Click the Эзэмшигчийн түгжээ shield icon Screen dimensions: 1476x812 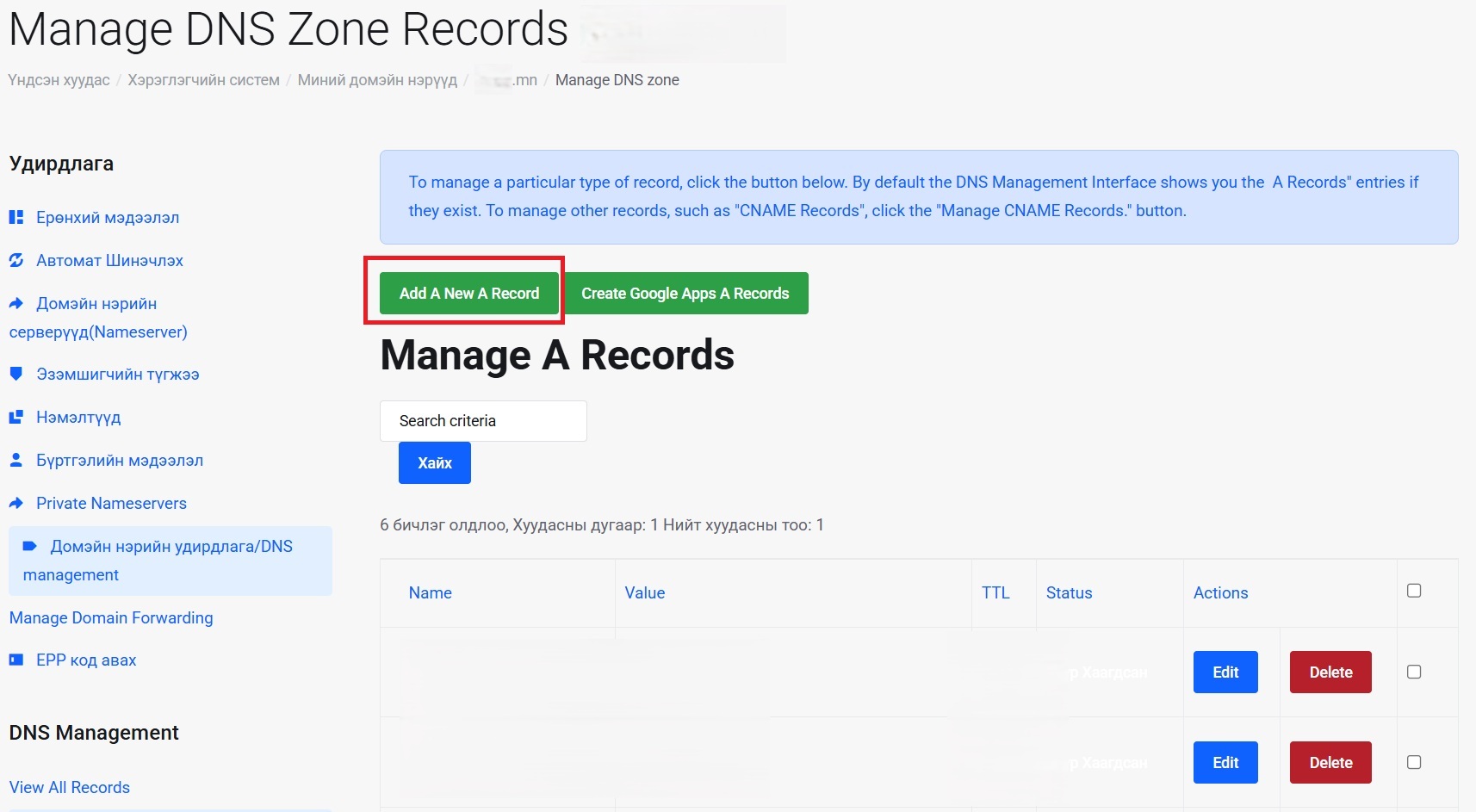16,374
